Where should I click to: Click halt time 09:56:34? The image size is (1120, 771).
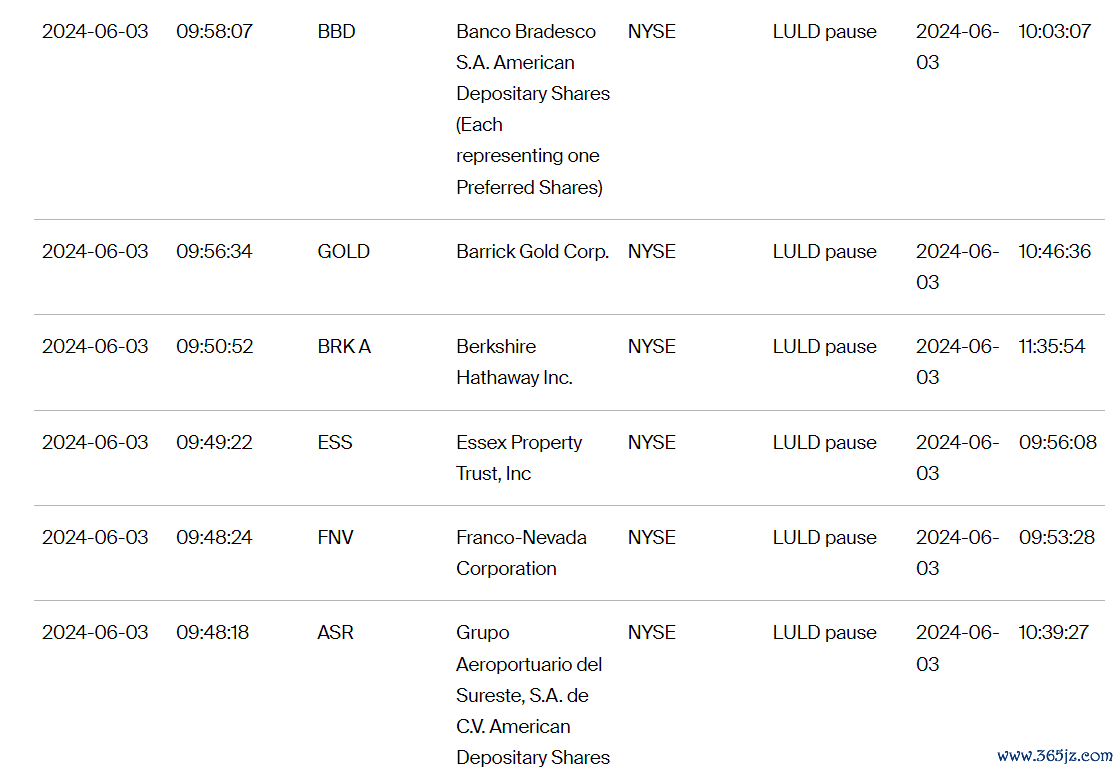coord(214,252)
